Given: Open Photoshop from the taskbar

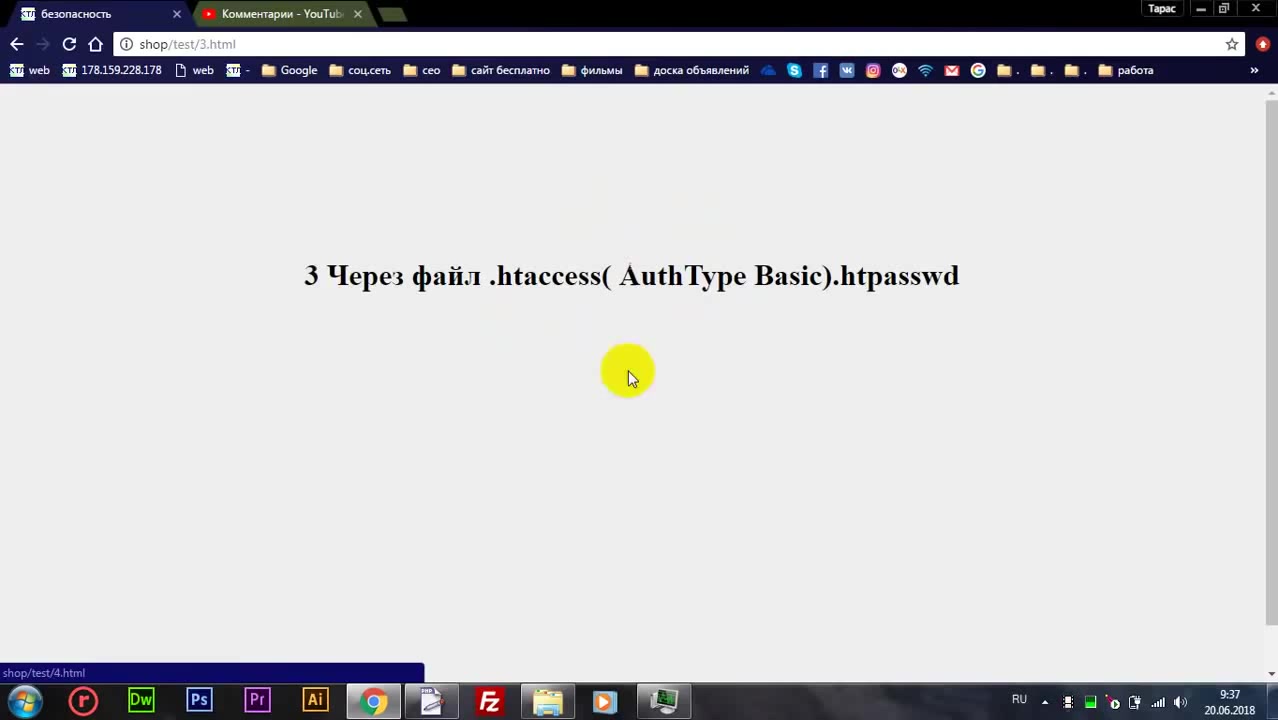Looking at the screenshot, I should (199, 701).
